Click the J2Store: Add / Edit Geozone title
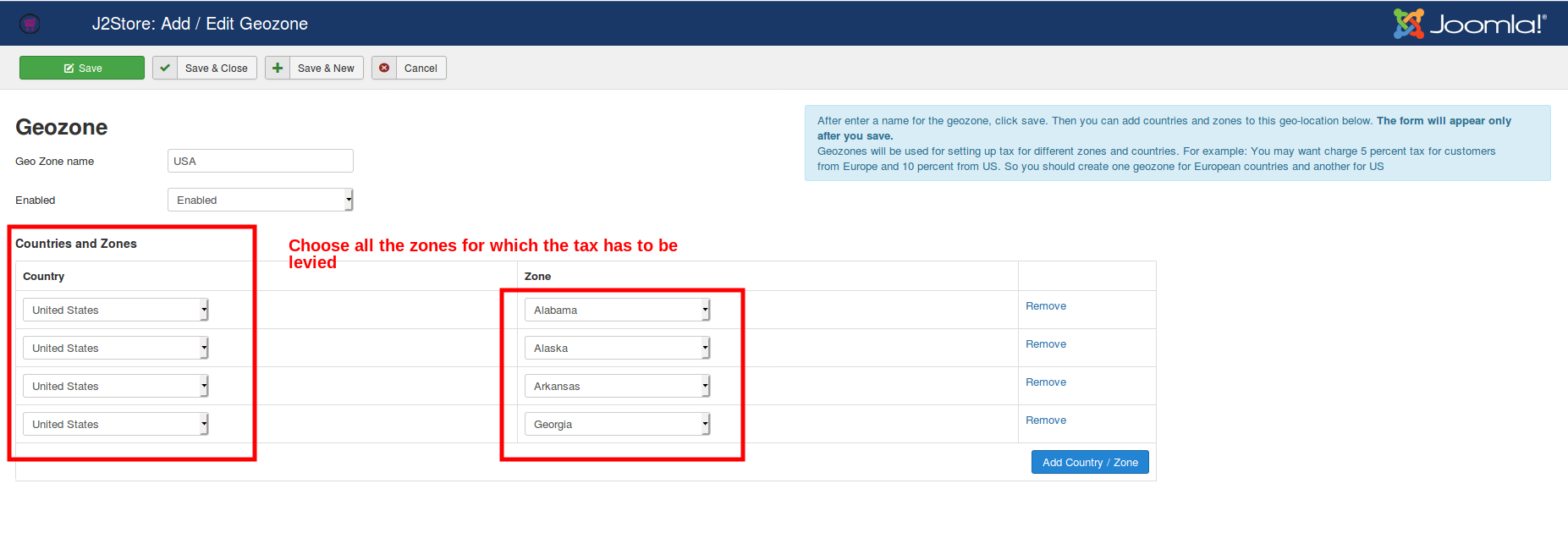Viewport: 1568px width, 544px height. click(x=200, y=24)
